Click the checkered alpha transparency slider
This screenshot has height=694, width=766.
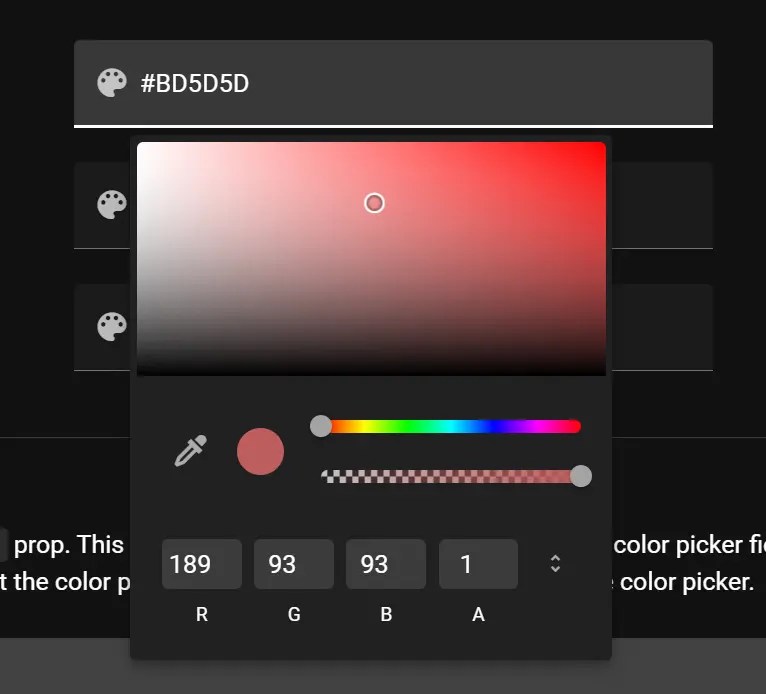pyautogui.click(x=450, y=476)
